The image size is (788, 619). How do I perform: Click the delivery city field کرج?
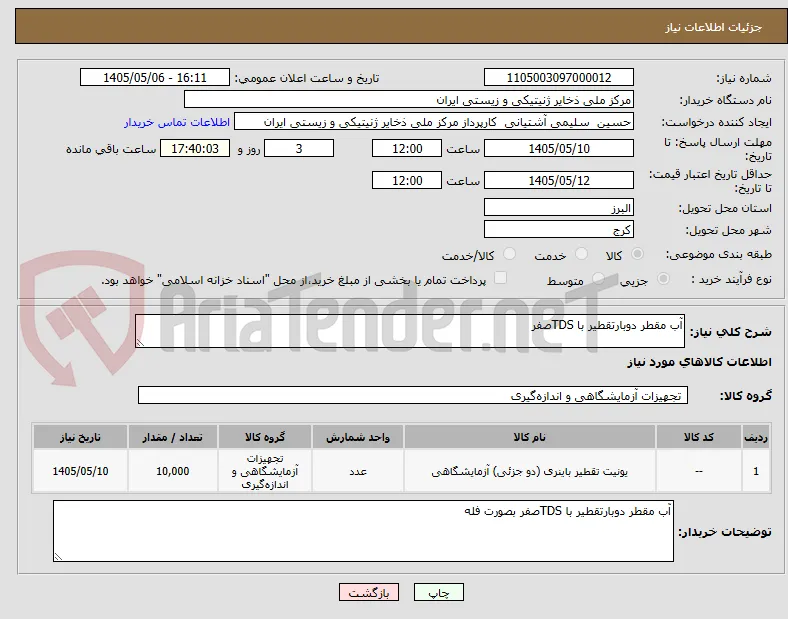(559, 229)
